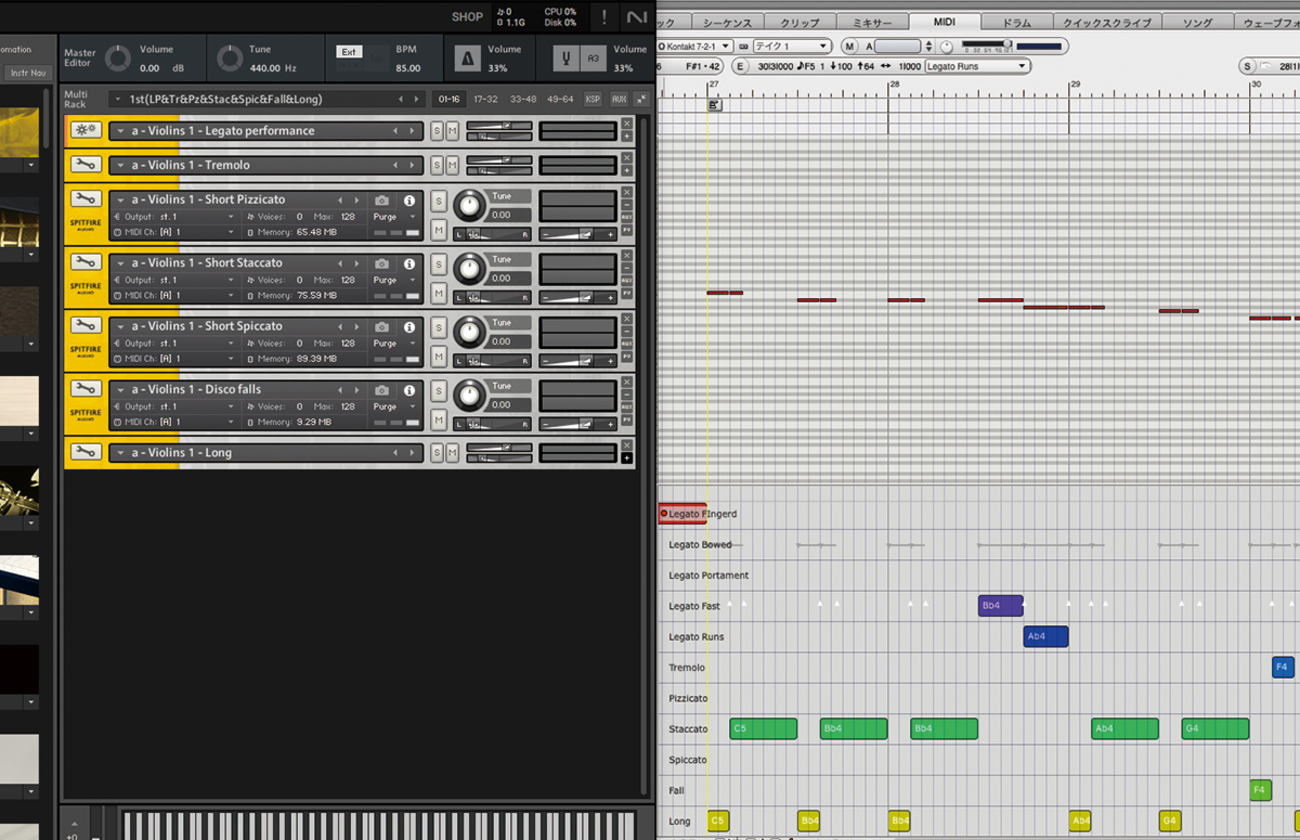Screen dimensions: 1300x840
Task: Open wrench editor for Violins 1 Tremolo
Action: (x=85, y=165)
